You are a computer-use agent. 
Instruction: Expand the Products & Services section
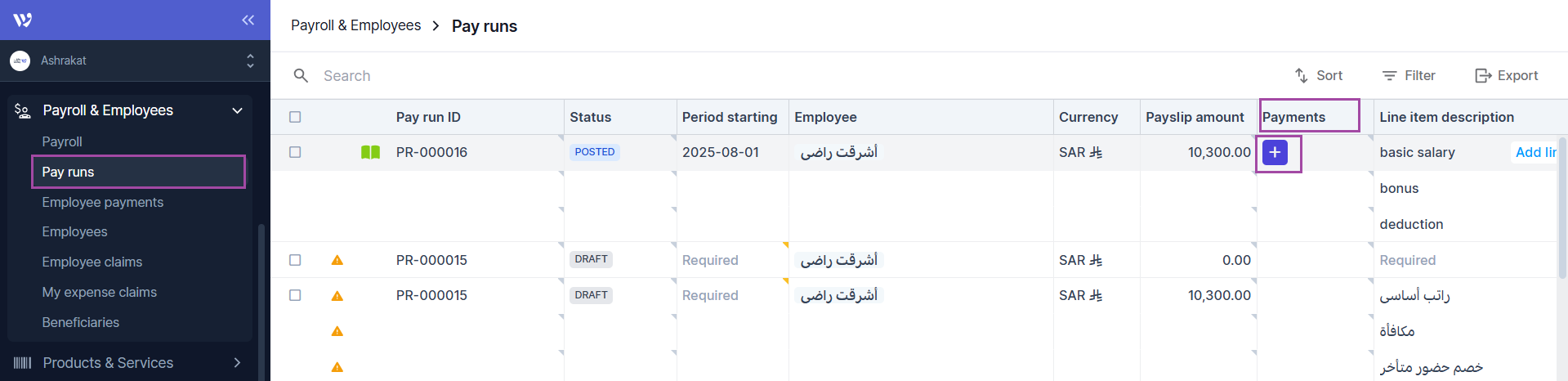237,362
